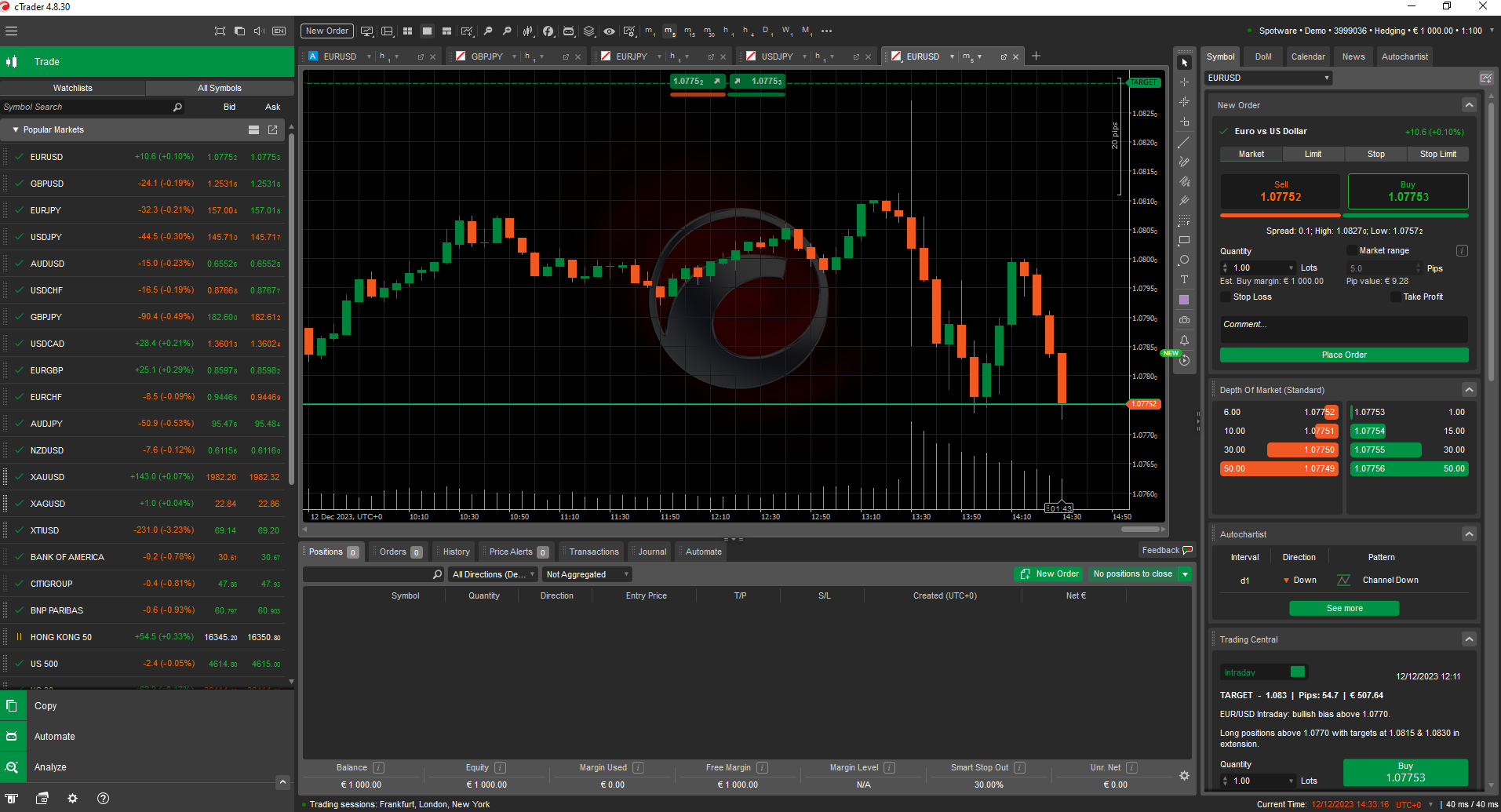Click the New Order toolbar button
The height and width of the screenshot is (812, 1501).
coord(327,31)
